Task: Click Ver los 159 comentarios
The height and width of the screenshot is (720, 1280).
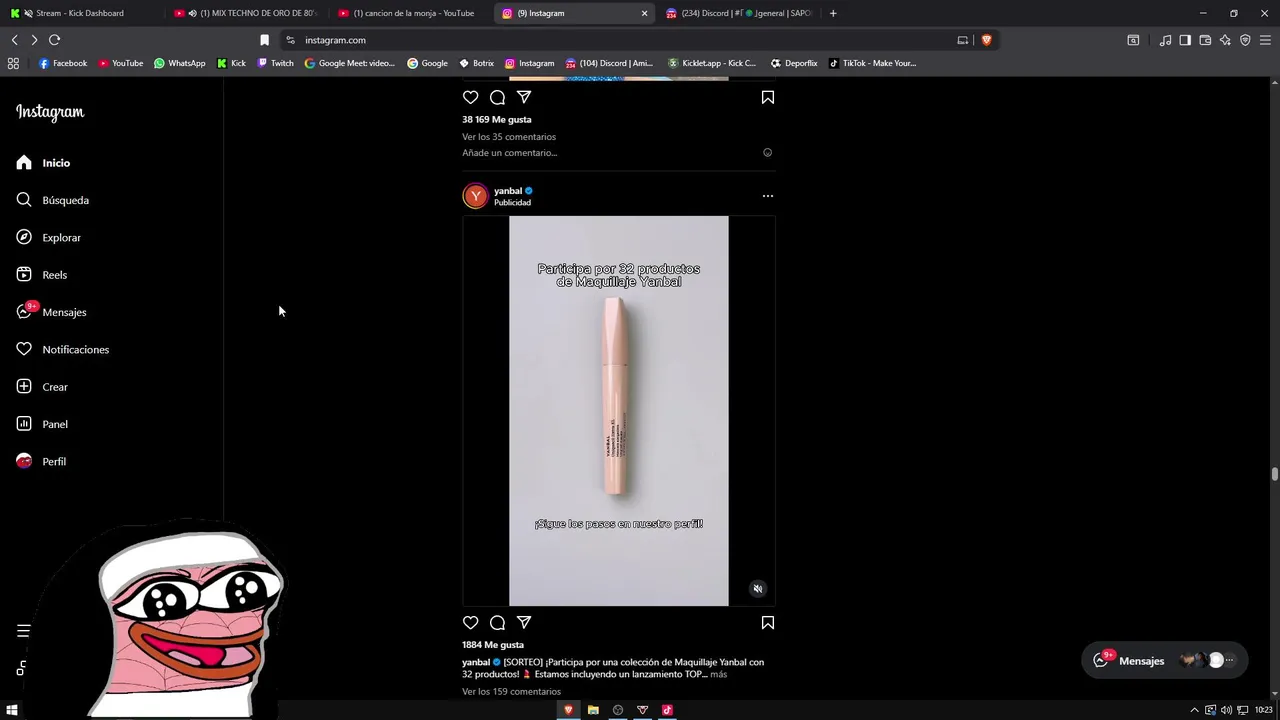Action: [511, 692]
